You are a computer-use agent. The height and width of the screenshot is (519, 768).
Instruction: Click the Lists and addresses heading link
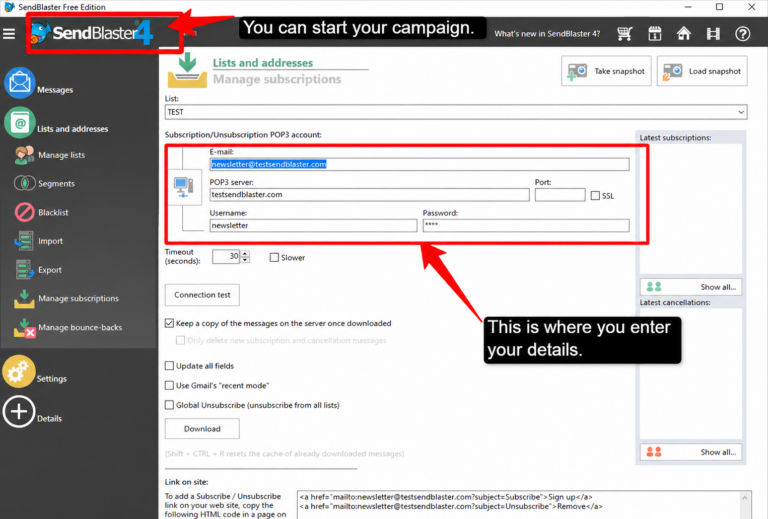263,63
